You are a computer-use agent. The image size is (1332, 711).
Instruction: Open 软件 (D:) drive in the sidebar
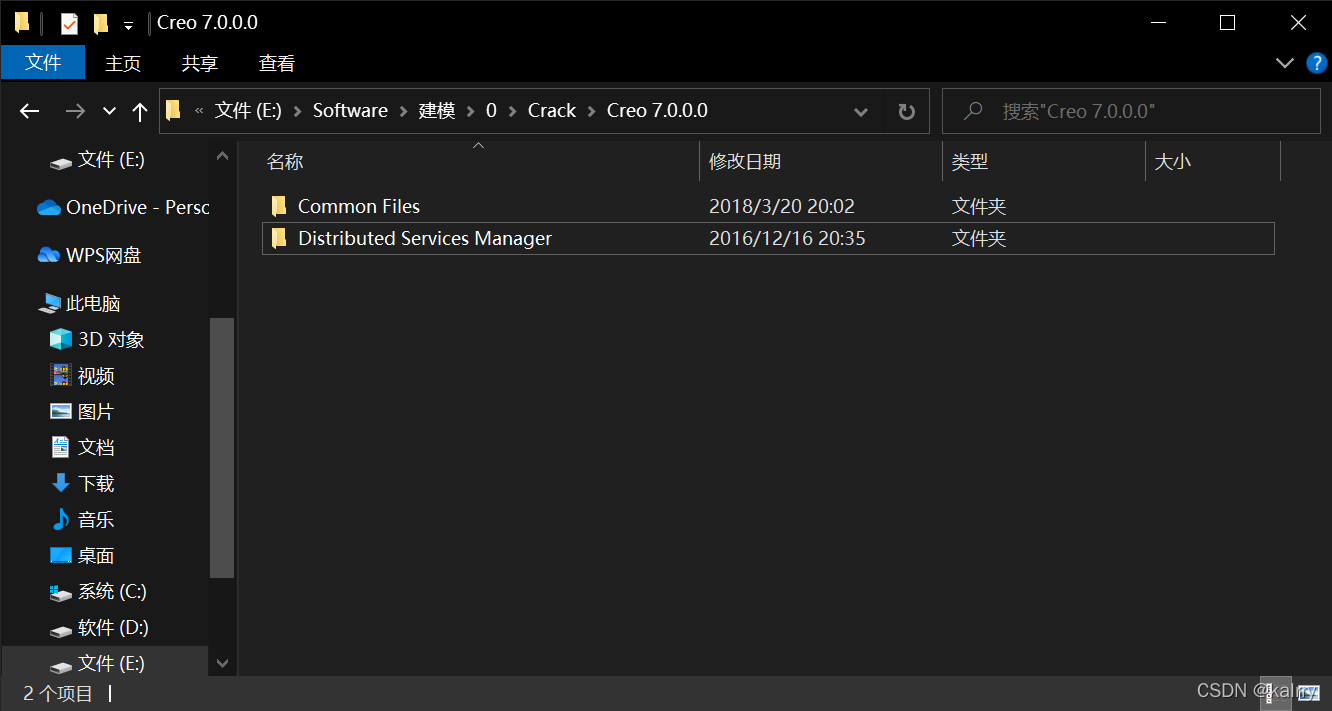click(x=99, y=628)
